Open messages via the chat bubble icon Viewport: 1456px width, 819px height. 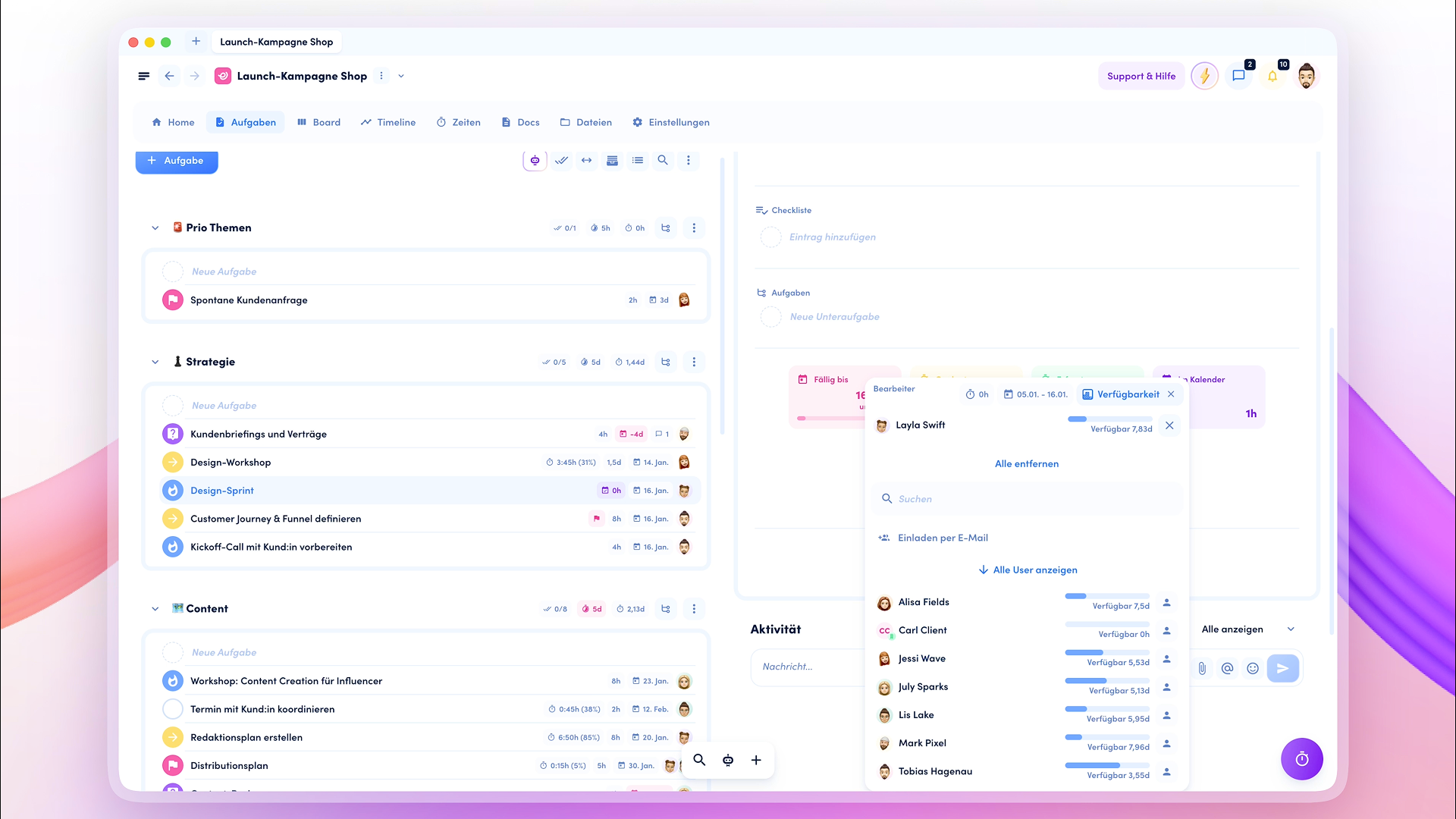coord(1239,76)
